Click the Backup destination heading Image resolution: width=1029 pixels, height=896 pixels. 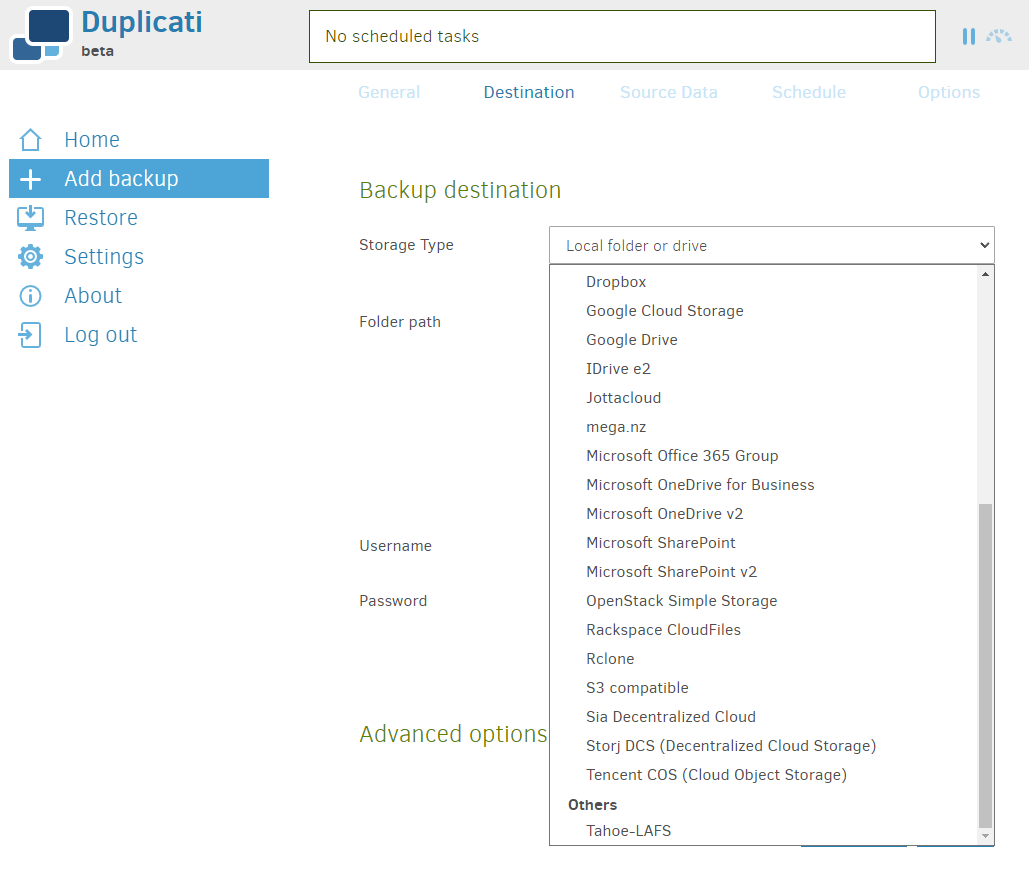tap(460, 190)
